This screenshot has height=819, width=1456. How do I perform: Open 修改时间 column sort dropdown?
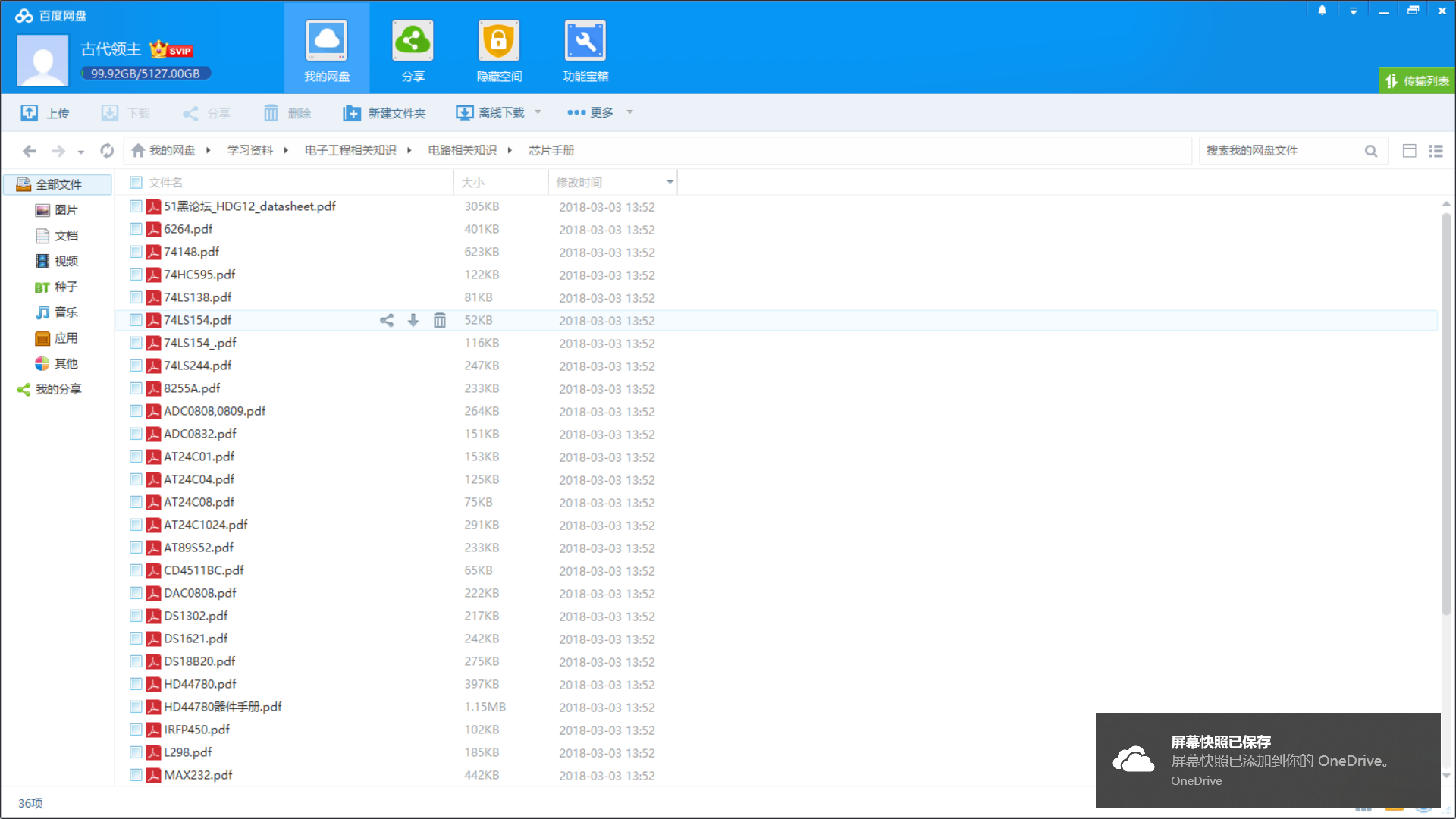(670, 182)
